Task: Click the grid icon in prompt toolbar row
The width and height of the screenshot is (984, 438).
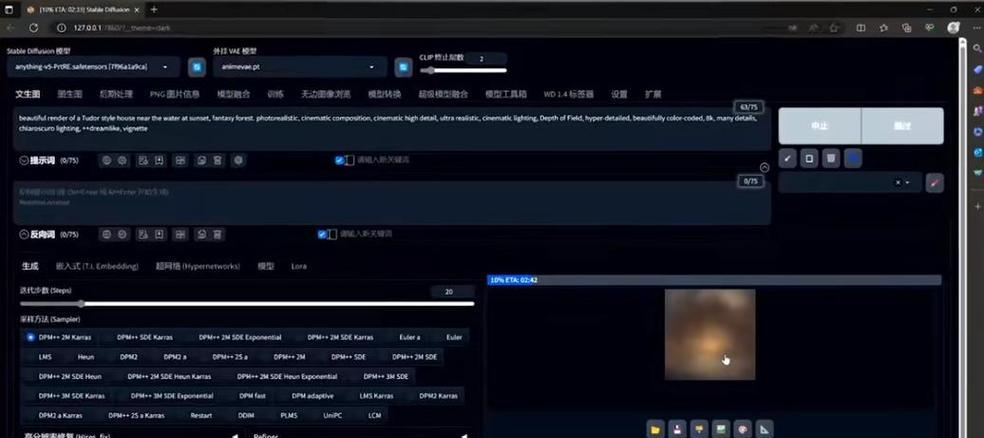Action: coord(181,161)
